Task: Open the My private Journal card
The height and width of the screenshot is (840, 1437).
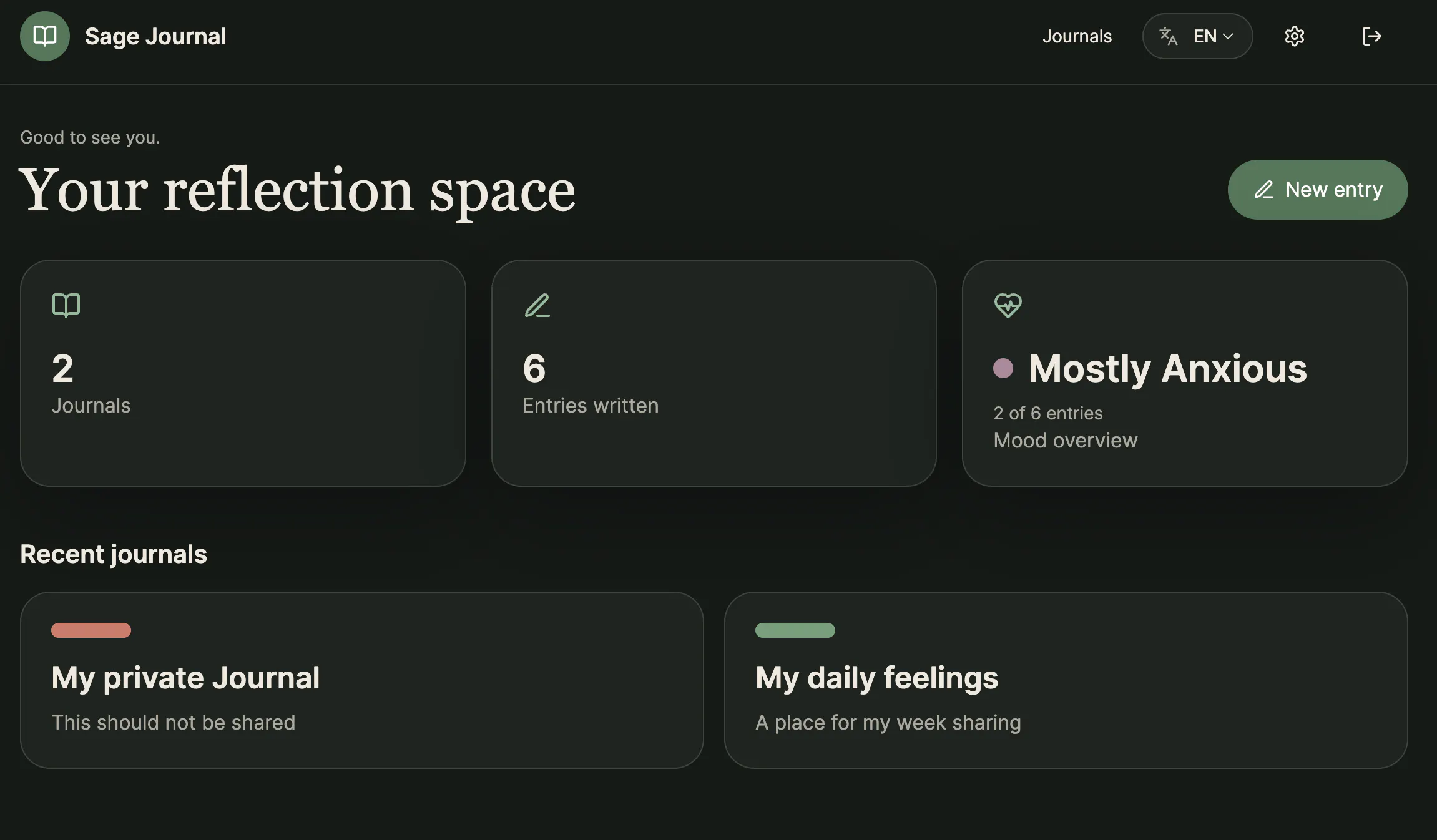Action: click(x=362, y=680)
